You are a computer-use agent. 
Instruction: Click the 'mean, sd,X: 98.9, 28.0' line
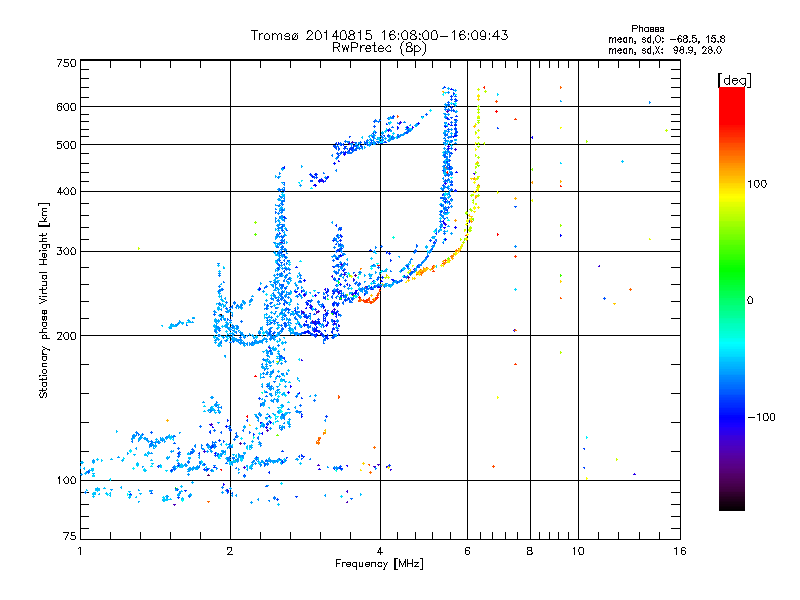665,50
